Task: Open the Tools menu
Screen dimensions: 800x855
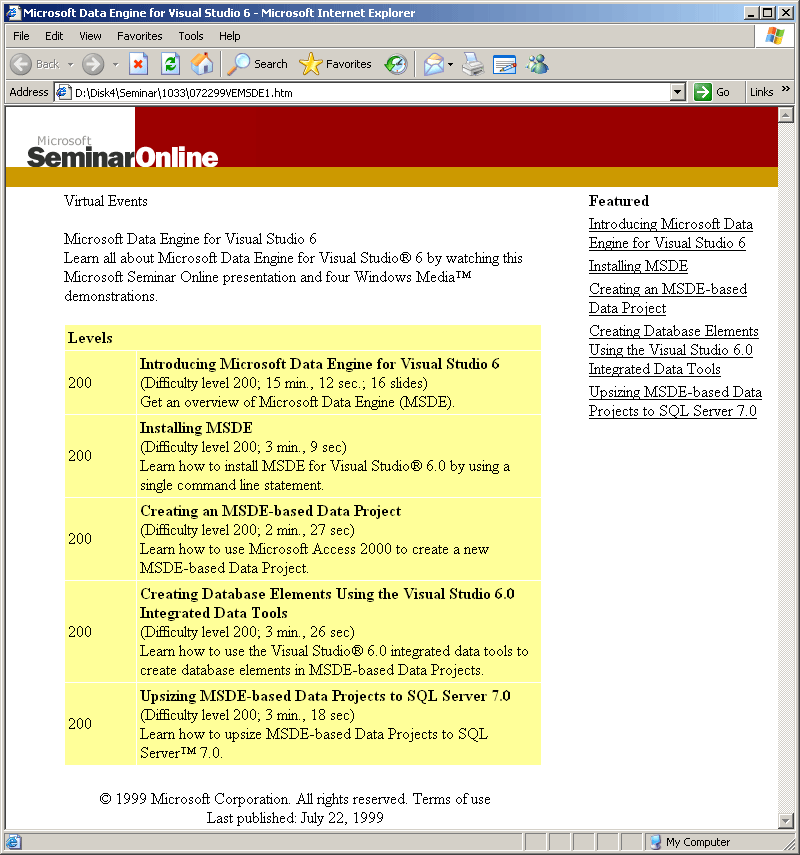Action: [x=191, y=36]
